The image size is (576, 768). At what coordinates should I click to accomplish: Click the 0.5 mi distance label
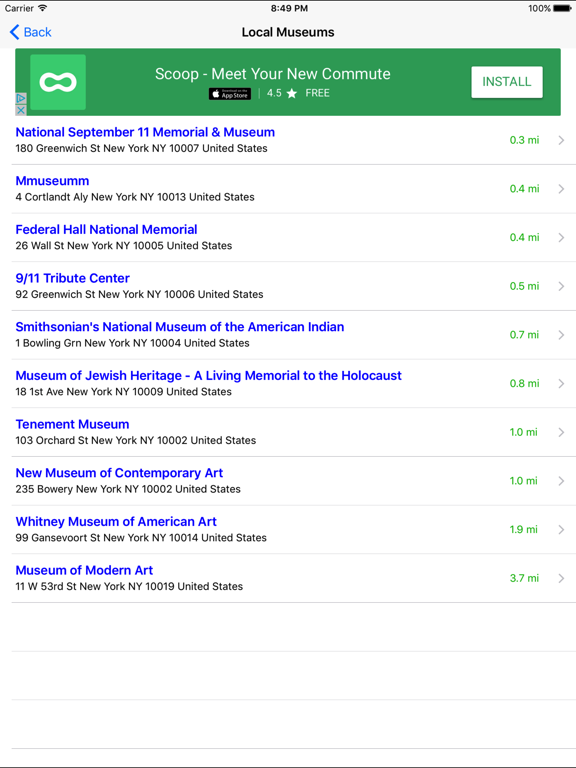pos(524,286)
